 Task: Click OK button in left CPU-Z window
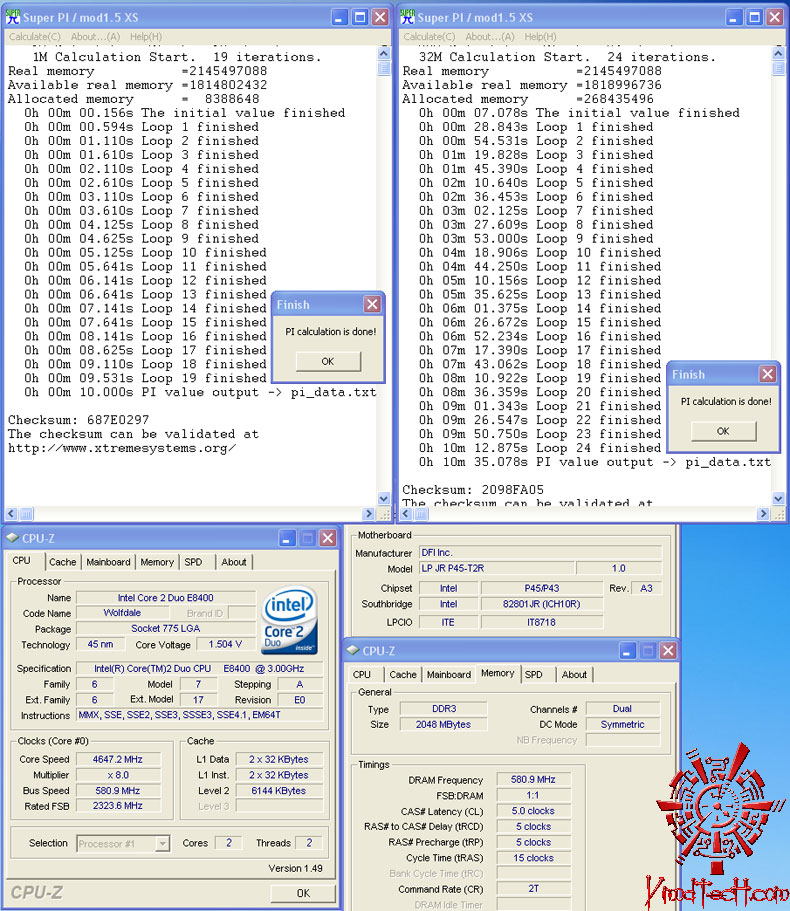(x=303, y=892)
